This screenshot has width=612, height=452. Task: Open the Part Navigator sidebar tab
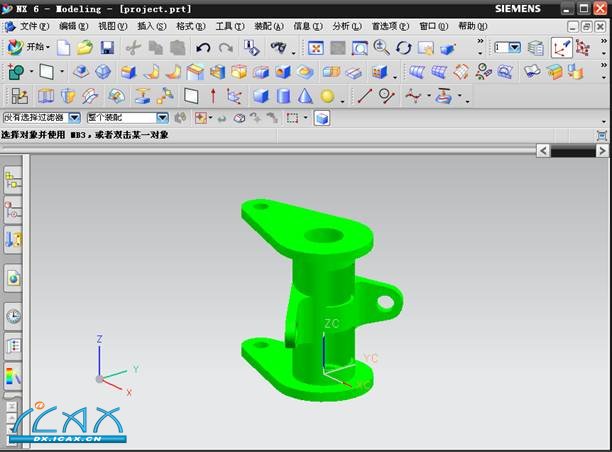pyautogui.click(x=13, y=210)
